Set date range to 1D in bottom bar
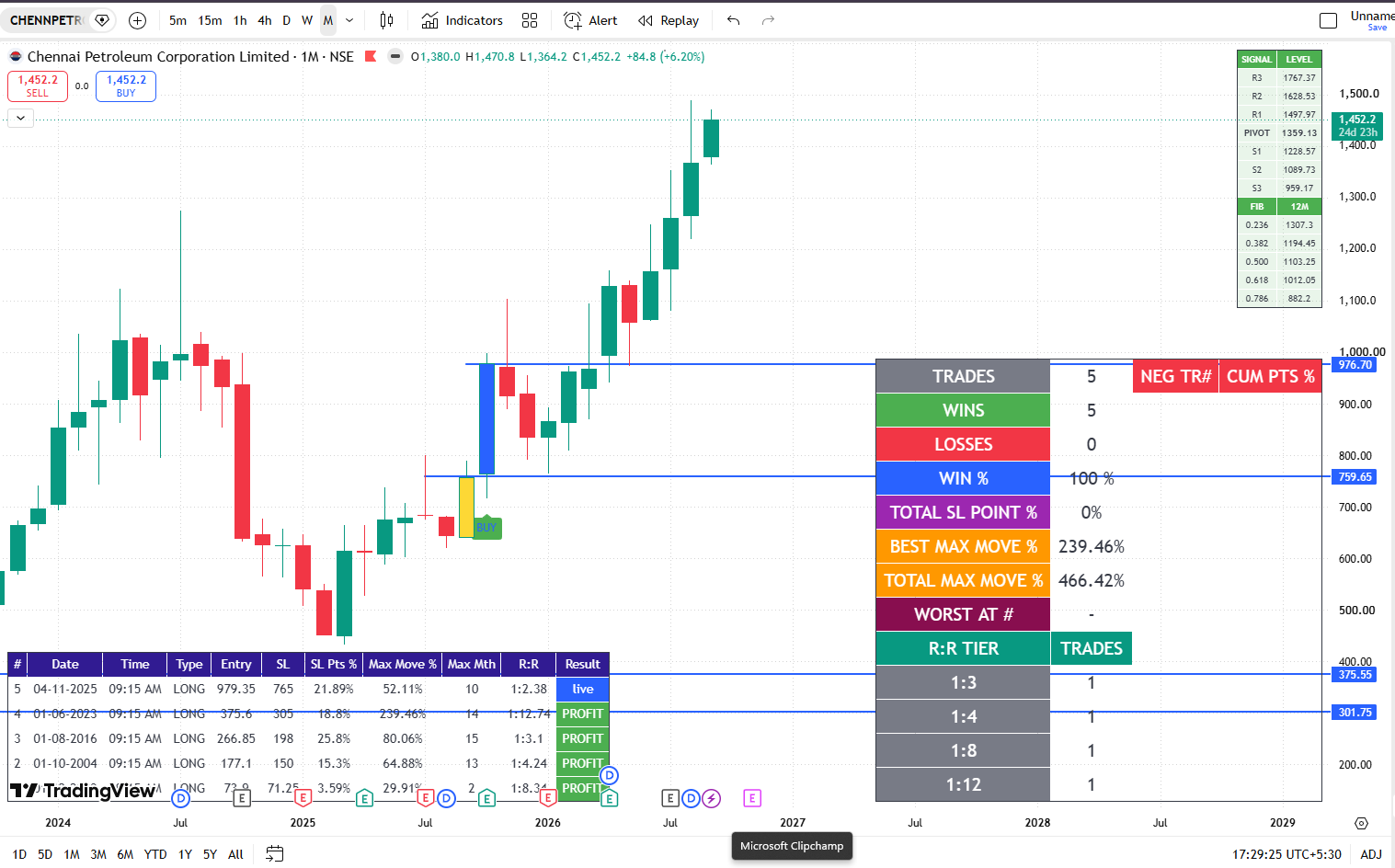 click(x=19, y=854)
